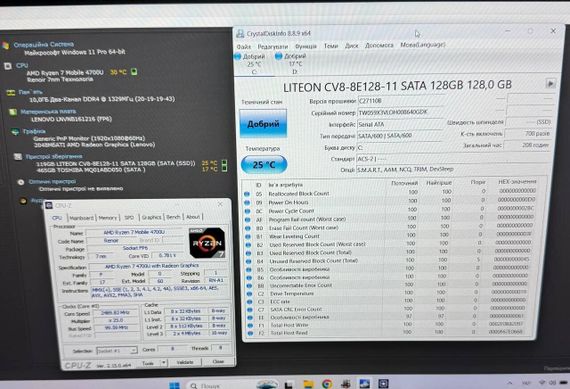Click the green LITEON drive temperature indicator in Speccy
The image size is (570, 389).
click(225, 163)
